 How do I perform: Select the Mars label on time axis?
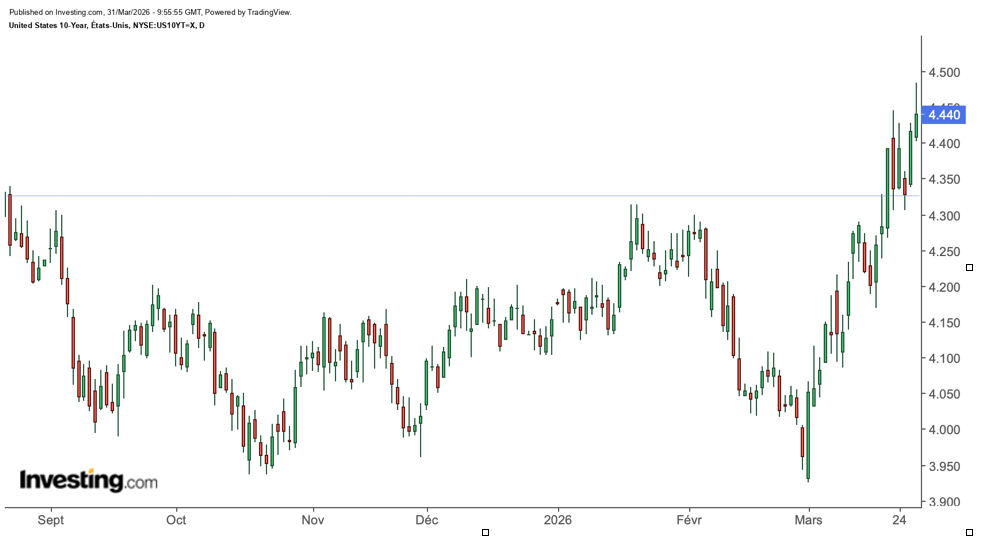coord(808,520)
